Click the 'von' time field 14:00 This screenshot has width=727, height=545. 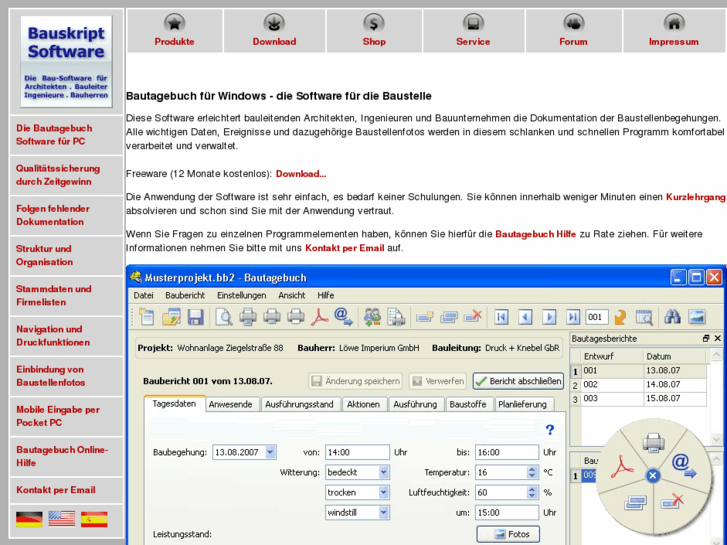pyautogui.click(x=357, y=452)
